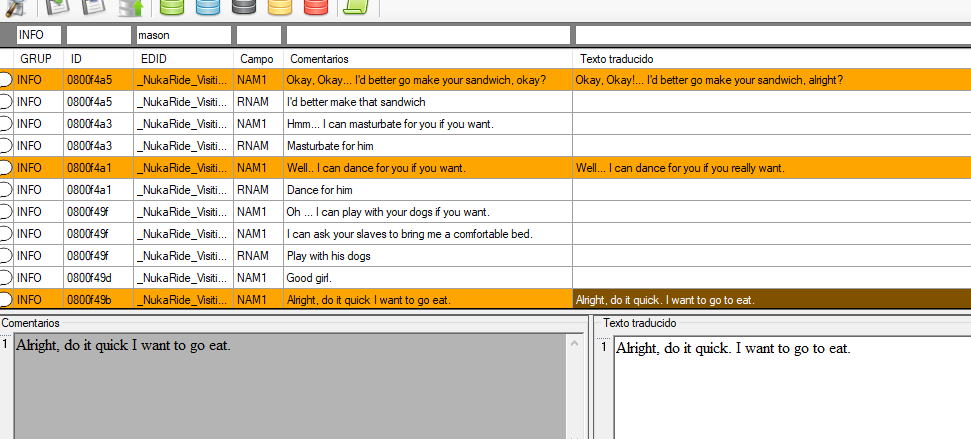Select NAM1 cell in "Good girl." row

(258, 277)
